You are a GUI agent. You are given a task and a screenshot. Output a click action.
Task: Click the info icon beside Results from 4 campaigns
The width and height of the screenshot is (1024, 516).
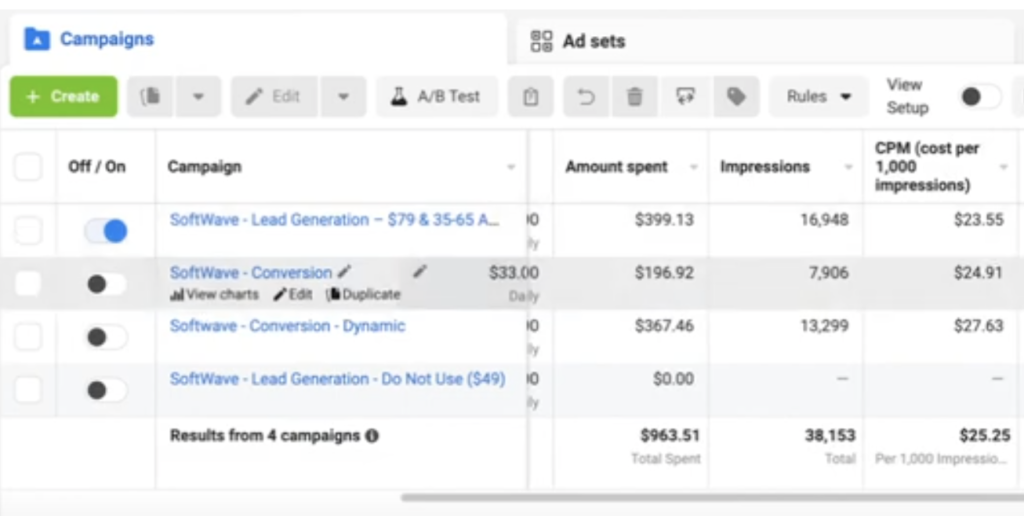[372, 436]
